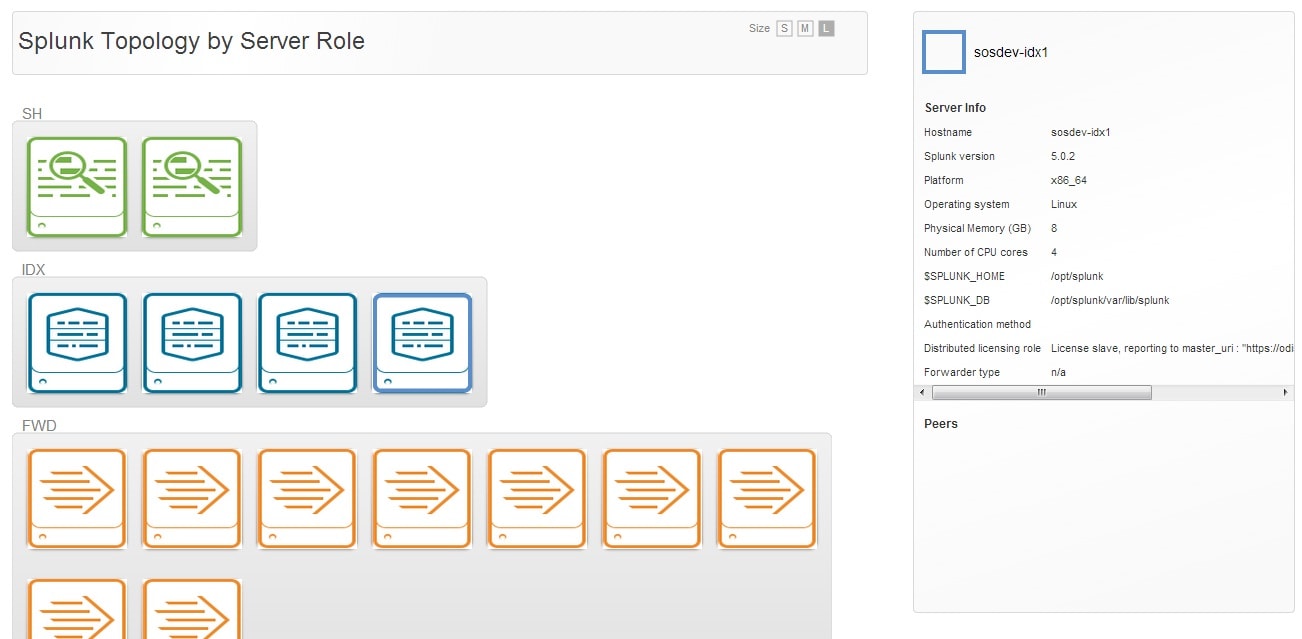Select the seventh forwarder icon in FWD top row
The height and width of the screenshot is (639, 1302).
pyautogui.click(x=767, y=499)
